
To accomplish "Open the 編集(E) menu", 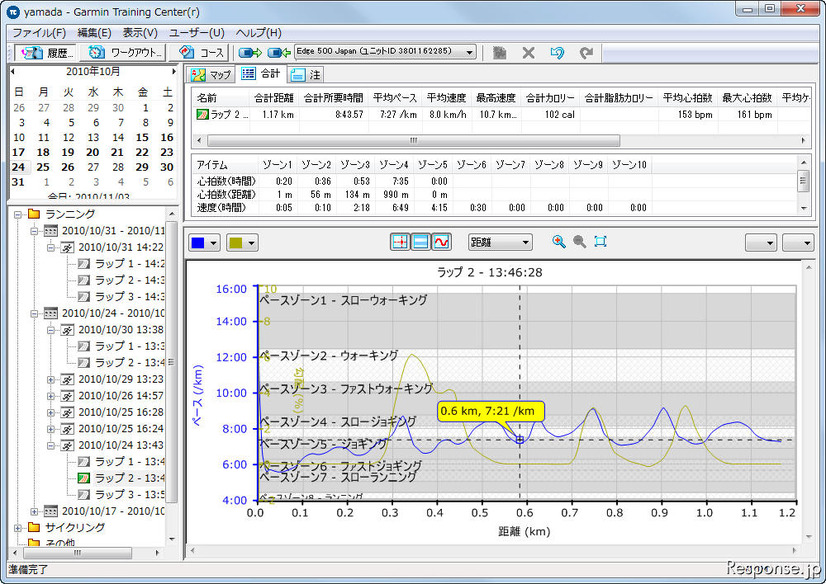I will coord(94,33).
